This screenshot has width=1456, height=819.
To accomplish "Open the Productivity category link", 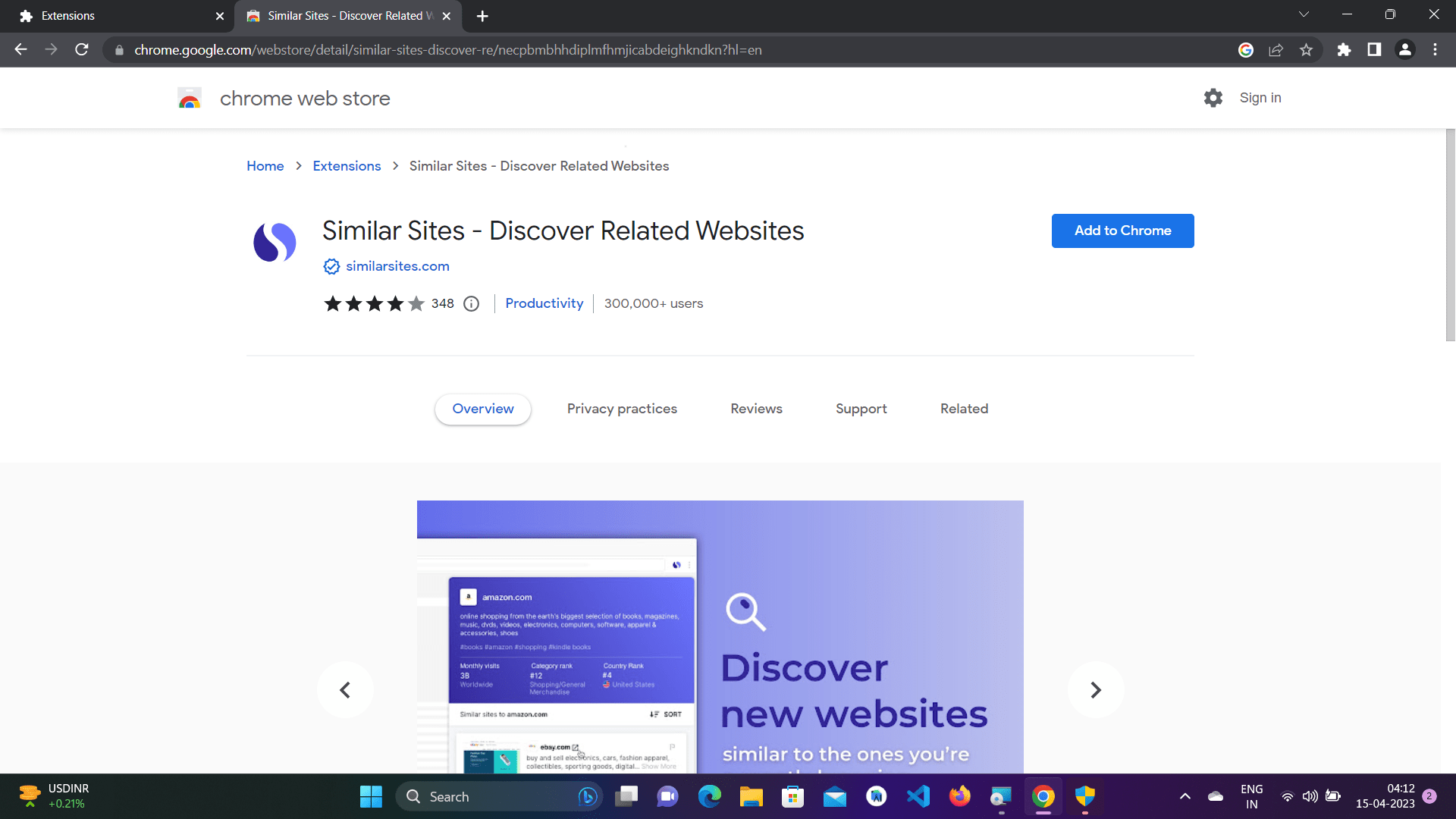I will pyautogui.click(x=544, y=303).
